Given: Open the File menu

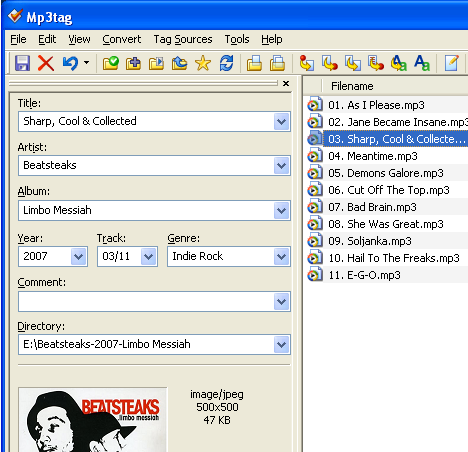Looking at the screenshot, I should 18,39.
